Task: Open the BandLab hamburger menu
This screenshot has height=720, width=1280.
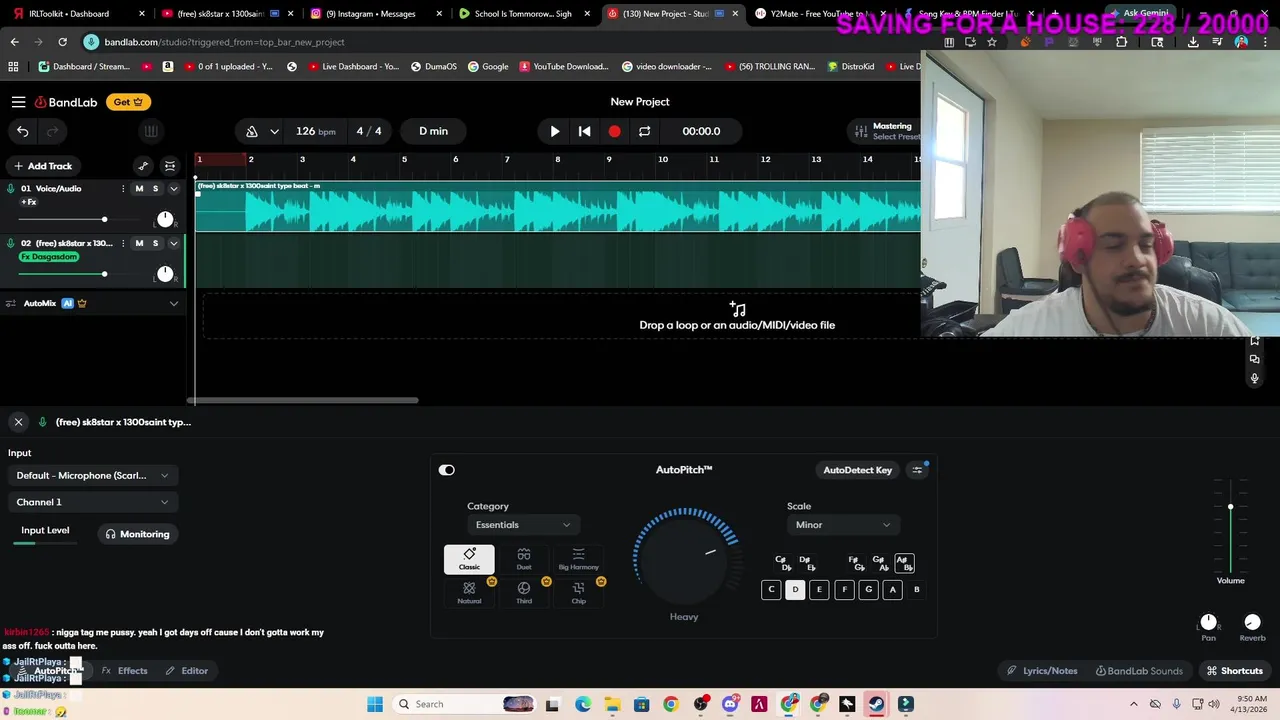Action: pyautogui.click(x=18, y=102)
